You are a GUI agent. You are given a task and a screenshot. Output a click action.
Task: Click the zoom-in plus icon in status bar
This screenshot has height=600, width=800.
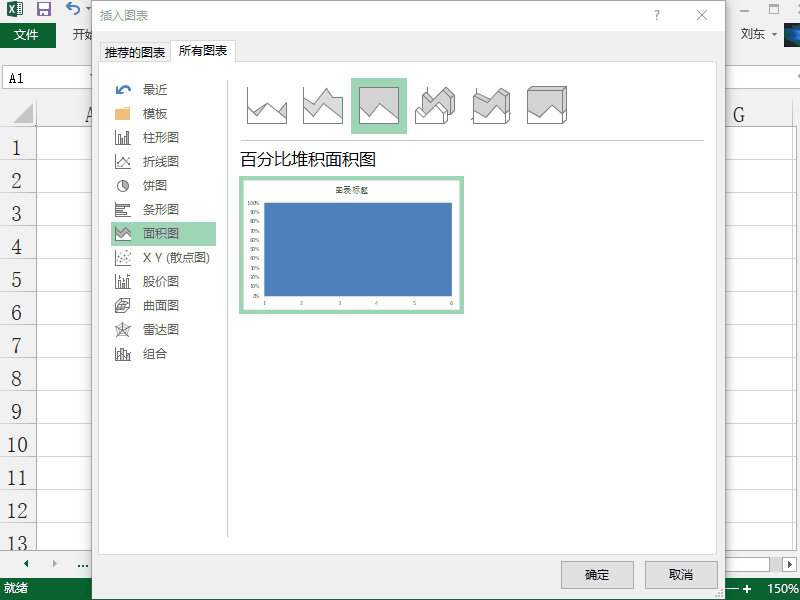pos(747,588)
